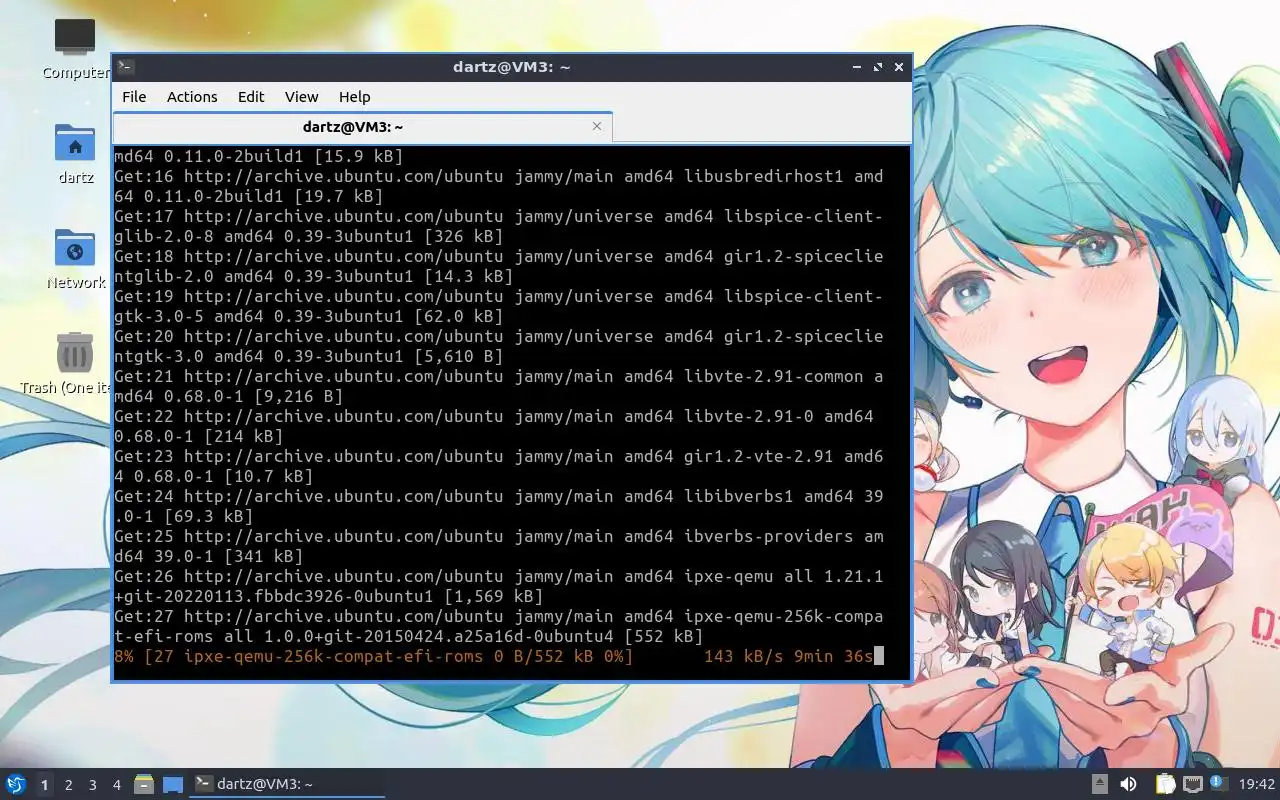Viewport: 1280px width, 800px height.
Task: Select the Trash desktop icon
Action: (x=66, y=364)
